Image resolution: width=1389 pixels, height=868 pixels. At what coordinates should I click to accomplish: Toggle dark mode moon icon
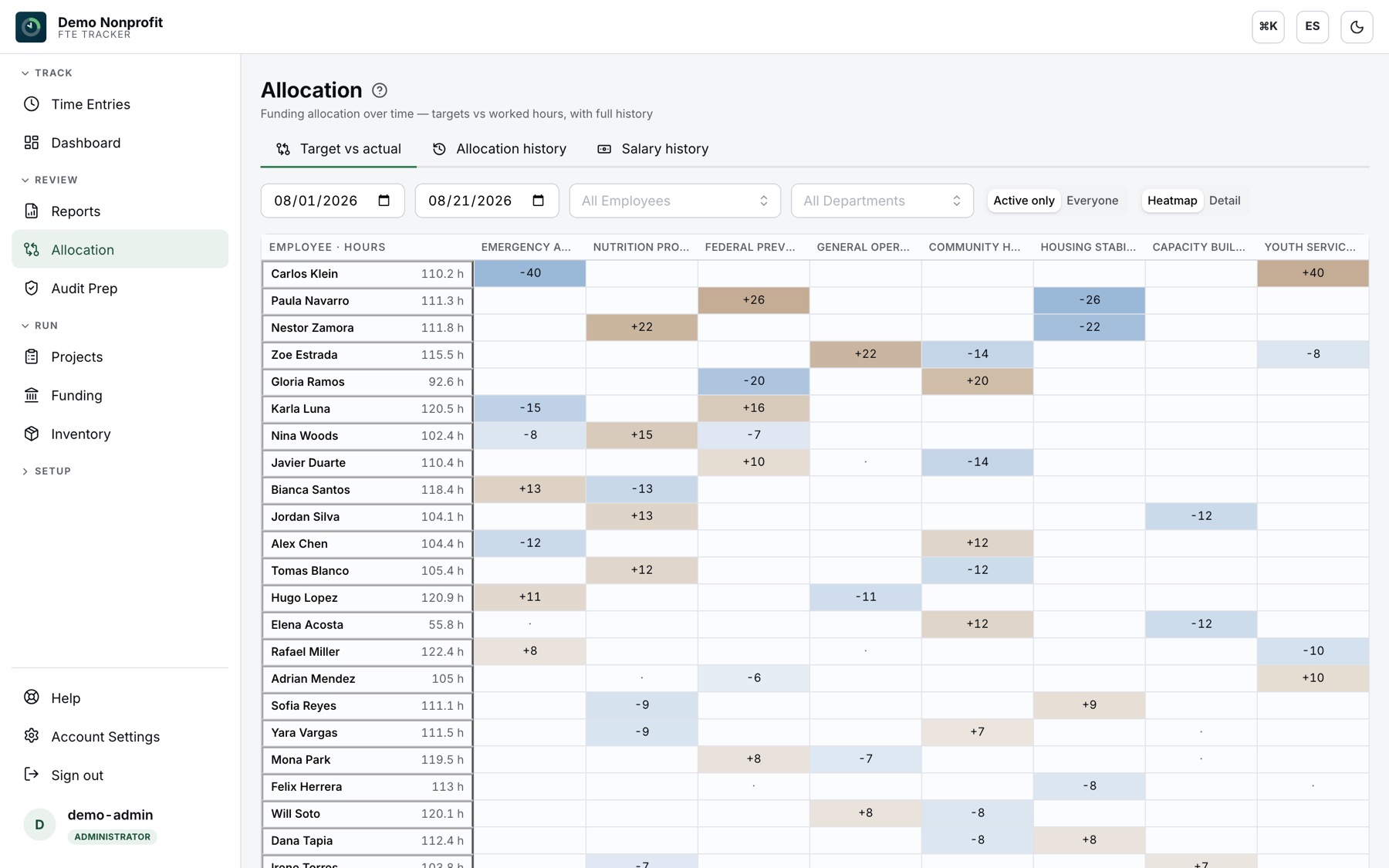coord(1357,27)
